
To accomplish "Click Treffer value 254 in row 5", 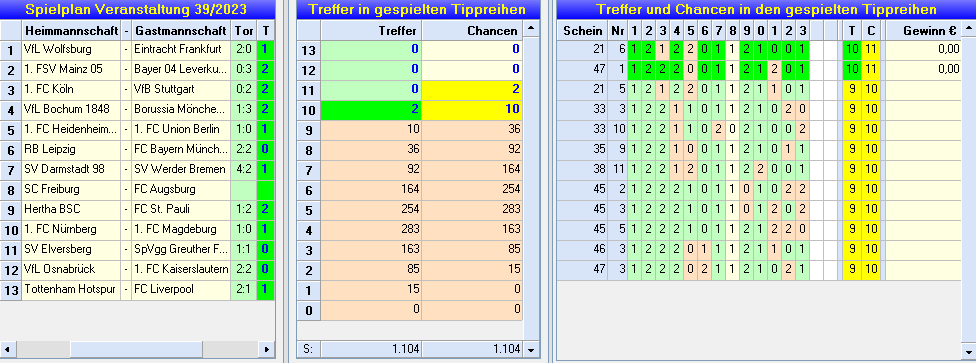I will click(x=371, y=210).
